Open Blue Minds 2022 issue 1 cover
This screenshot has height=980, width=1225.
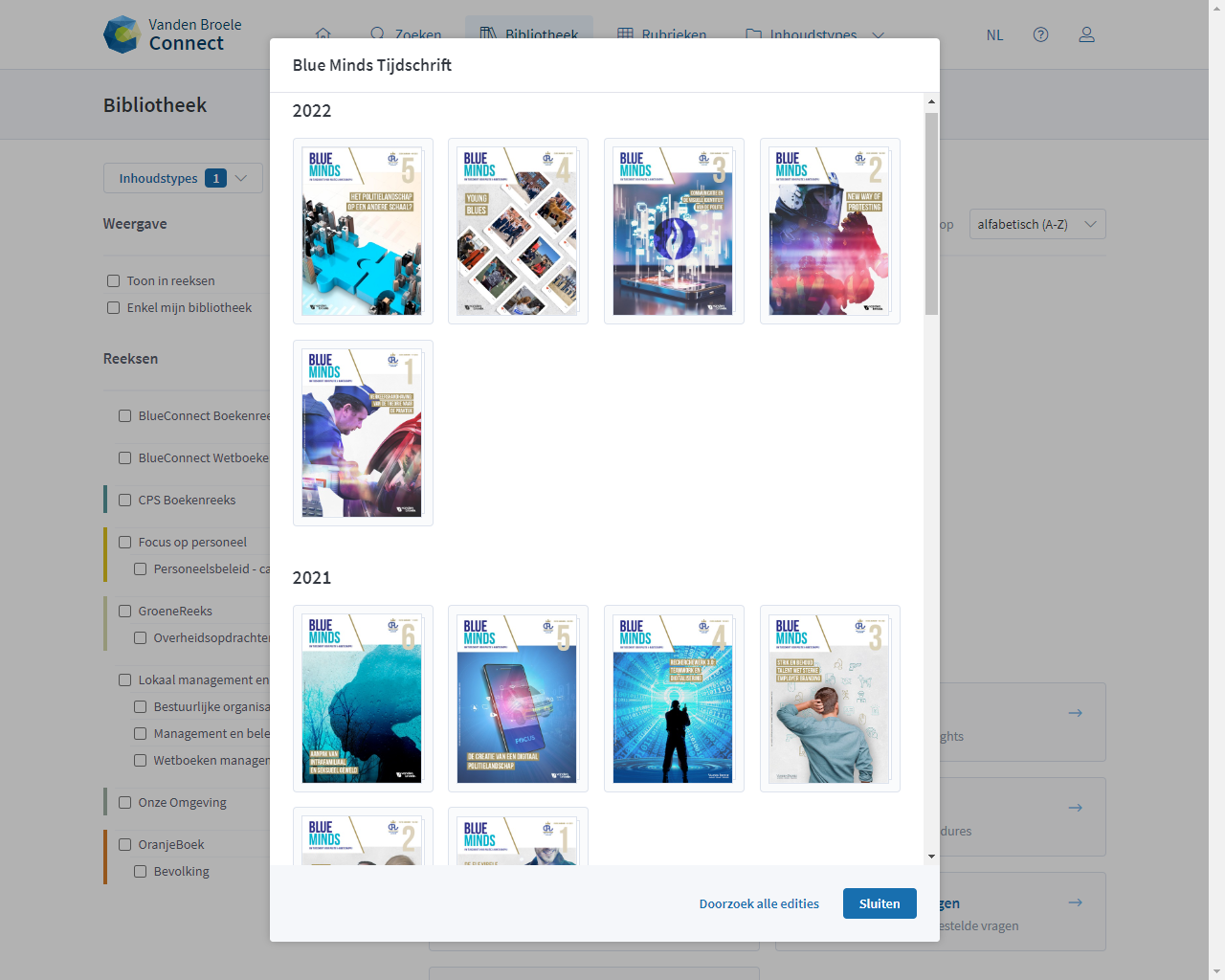pyautogui.click(x=363, y=433)
